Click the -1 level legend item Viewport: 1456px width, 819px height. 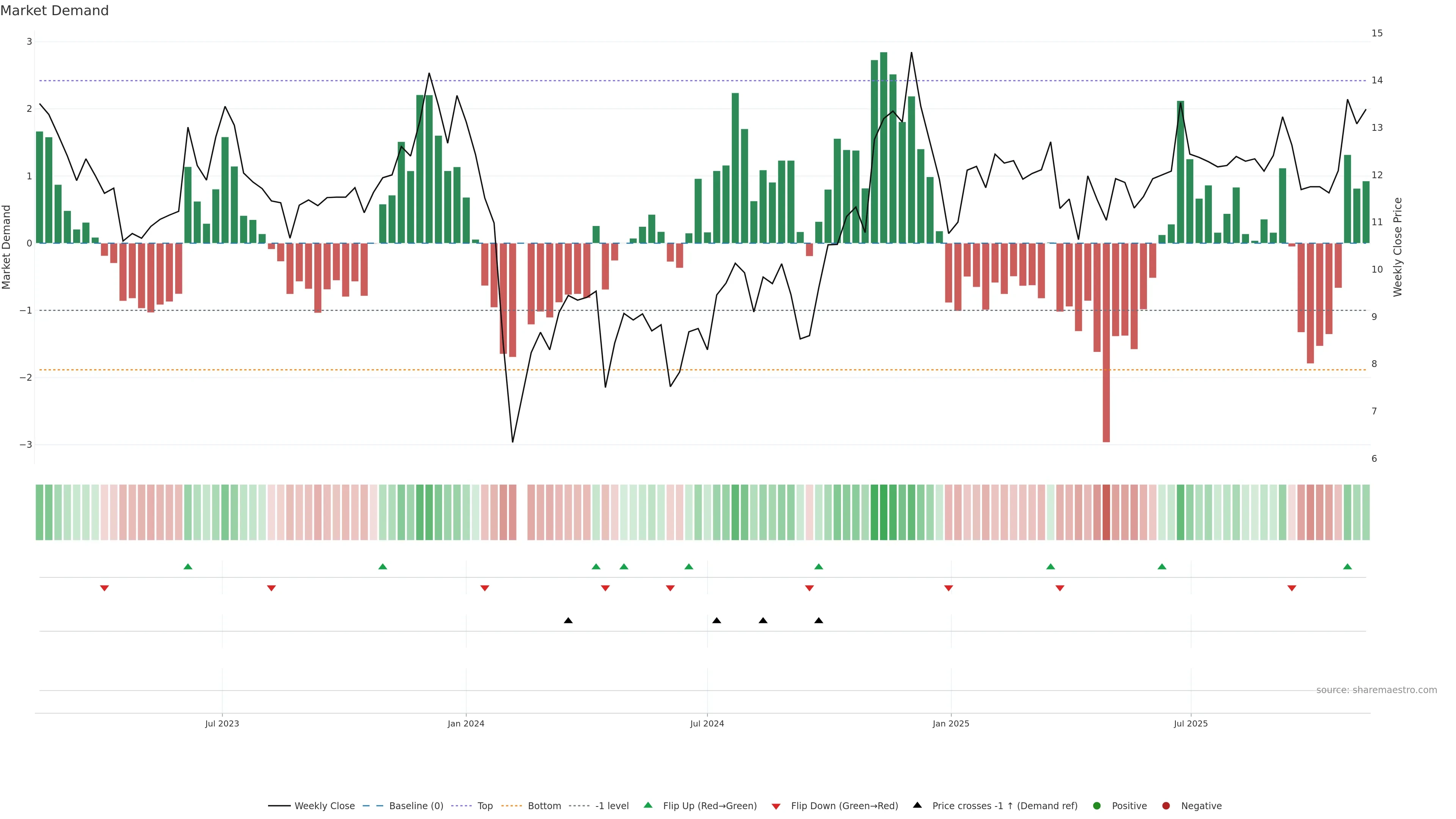tap(612, 805)
